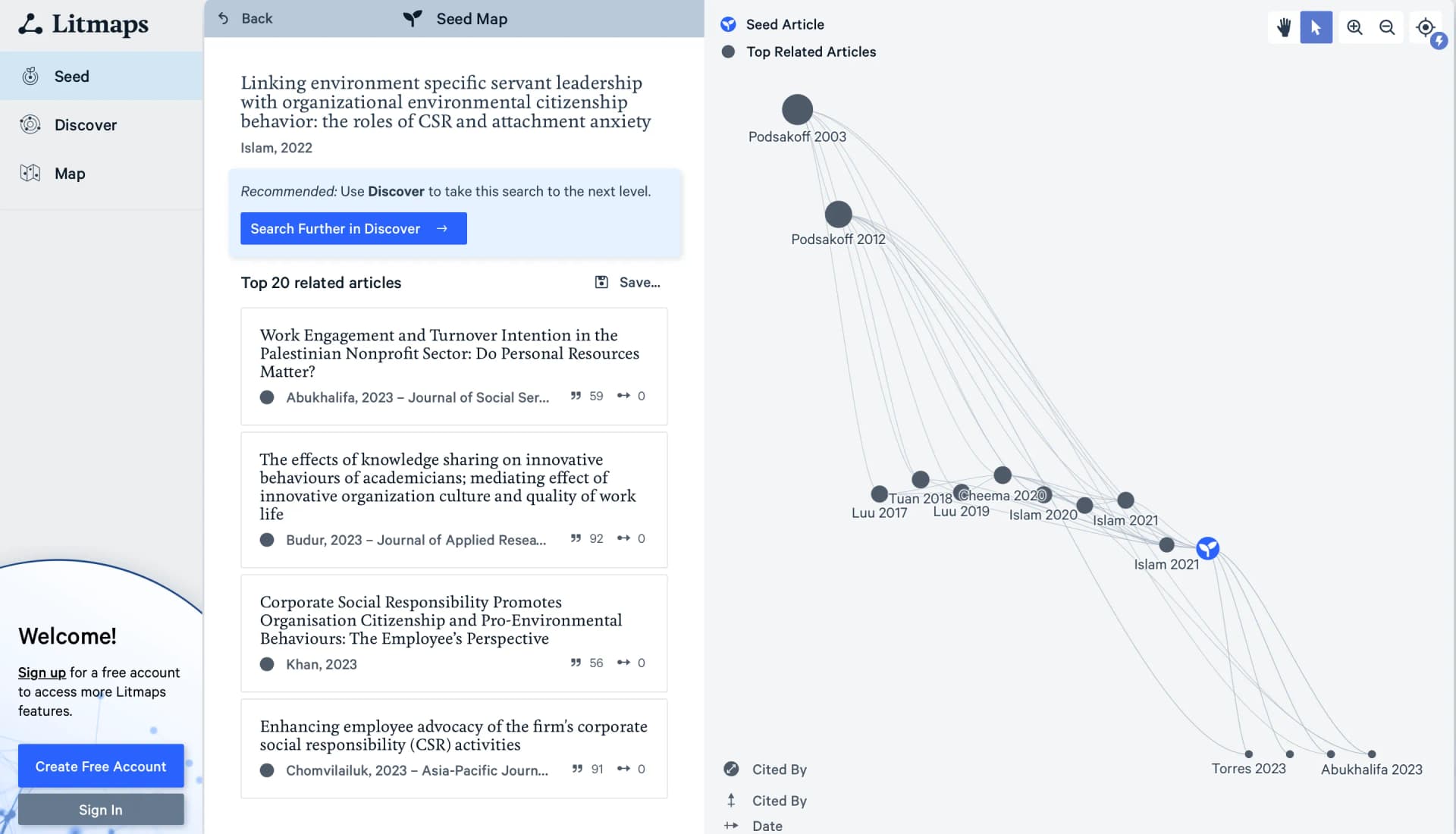
Task: Open the Seed tab in the sidebar
Action: tap(71, 76)
